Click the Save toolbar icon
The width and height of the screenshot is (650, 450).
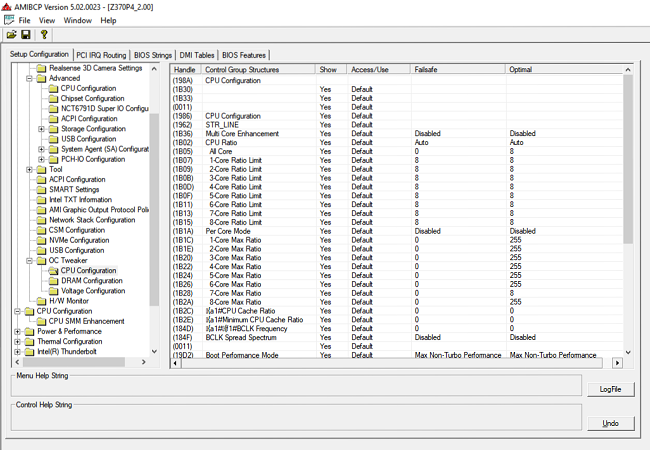(x=26, y=35)
